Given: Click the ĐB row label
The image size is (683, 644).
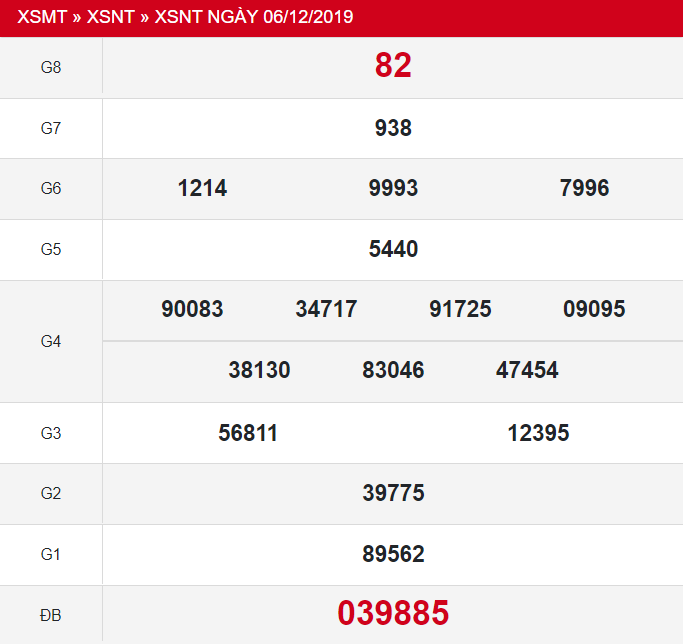Looking at the screenshot, I should coord(51,615).
